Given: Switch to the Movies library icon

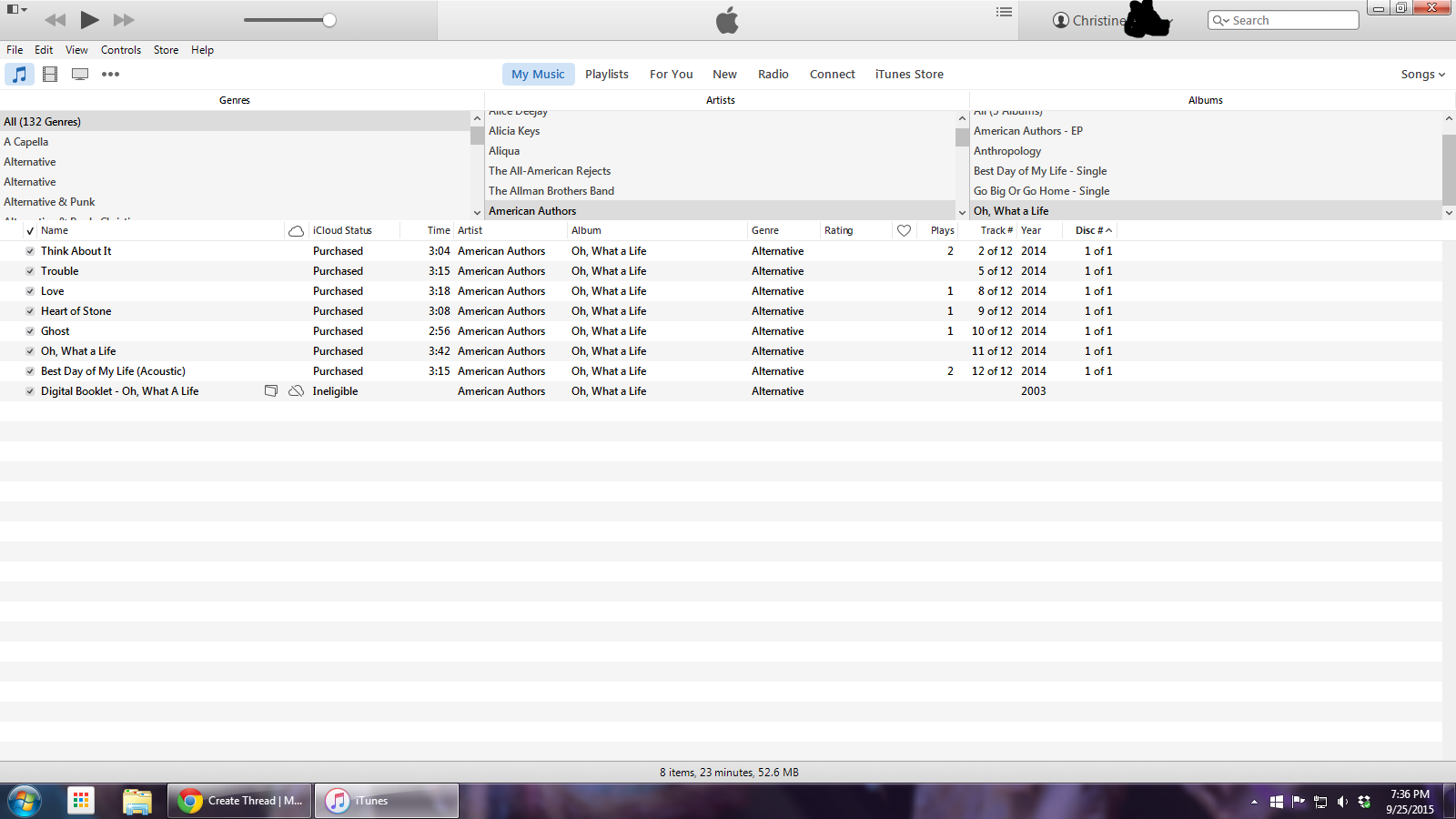Looking at the screenshot, I should (x=50, y=74).
